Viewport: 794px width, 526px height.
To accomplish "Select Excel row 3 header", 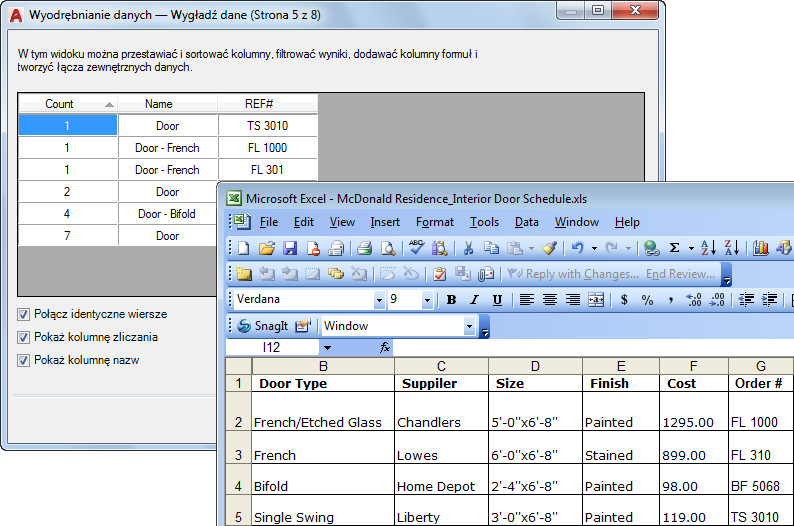I will [239, 448].
